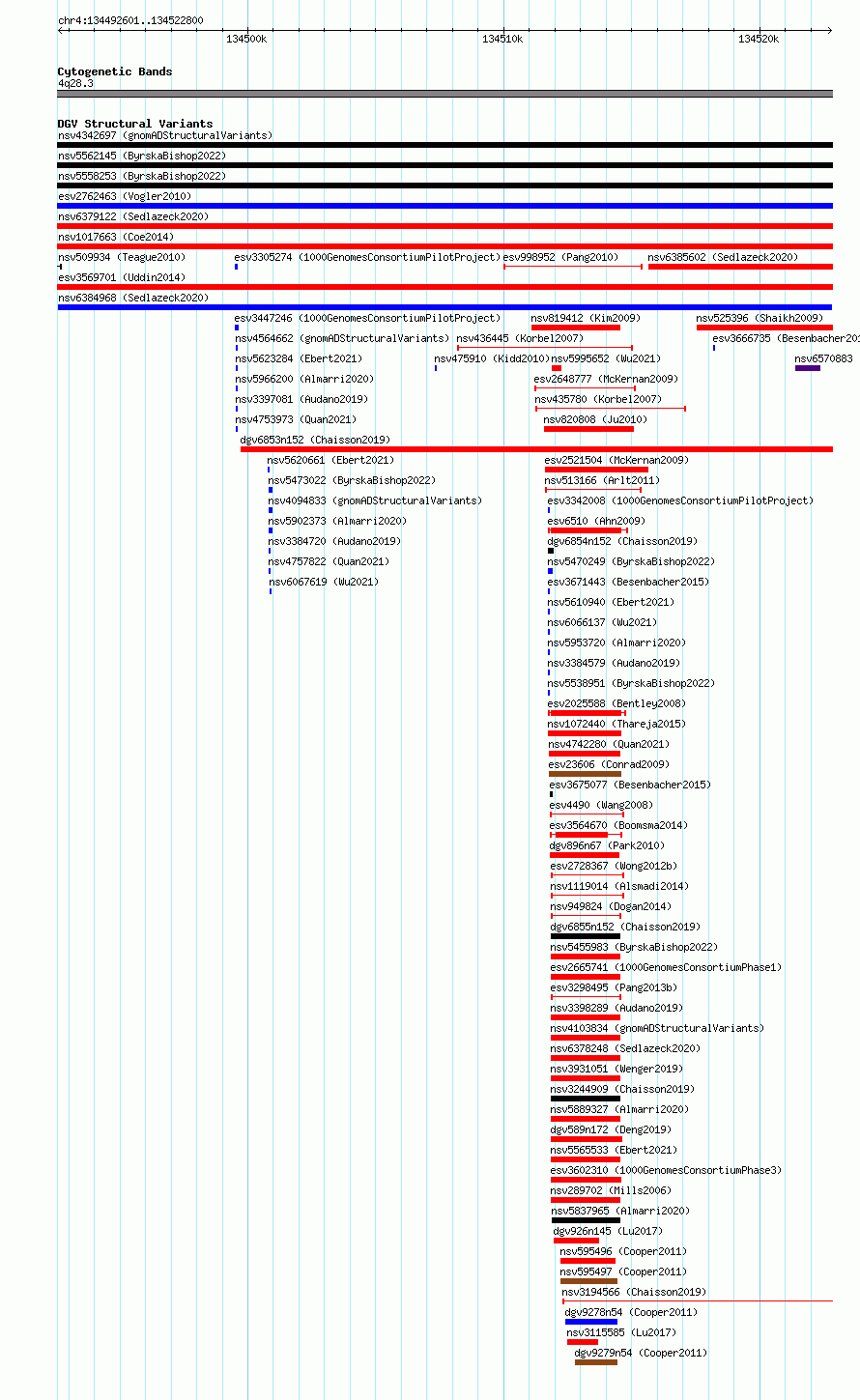Select nsv4103834 (gnomADStructuralVariants) label
The width and height of the screenshot is (860, 1400).
(x=657, y=1029)
